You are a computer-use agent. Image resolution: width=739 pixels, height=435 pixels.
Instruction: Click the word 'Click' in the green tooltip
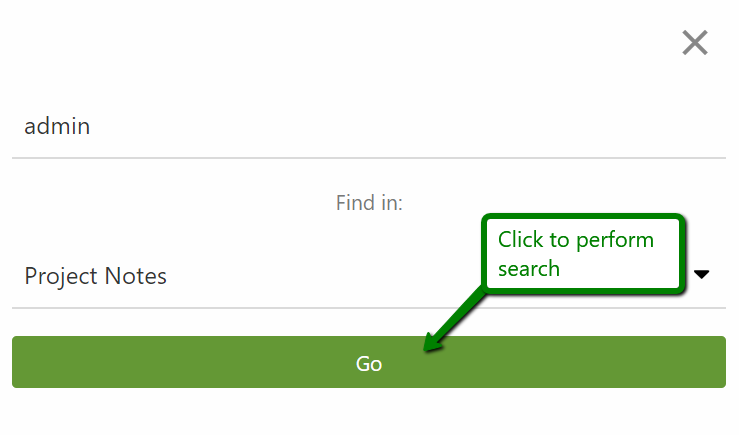pos(521,240)
